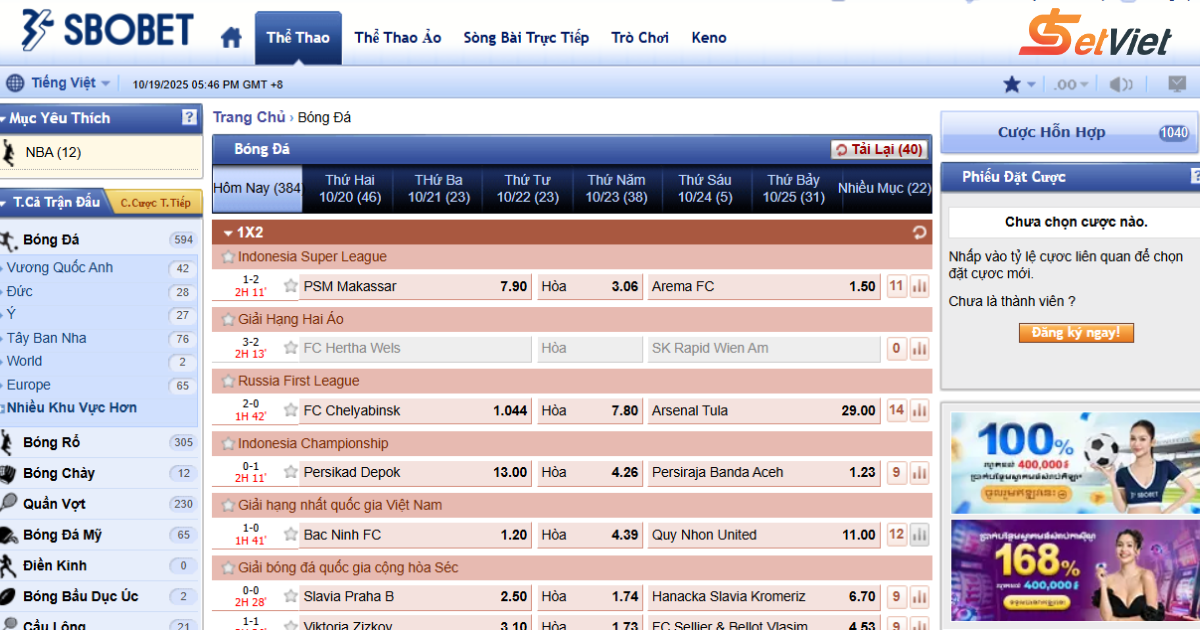Collapse the 1X2 section header

(x=227, y=233)
